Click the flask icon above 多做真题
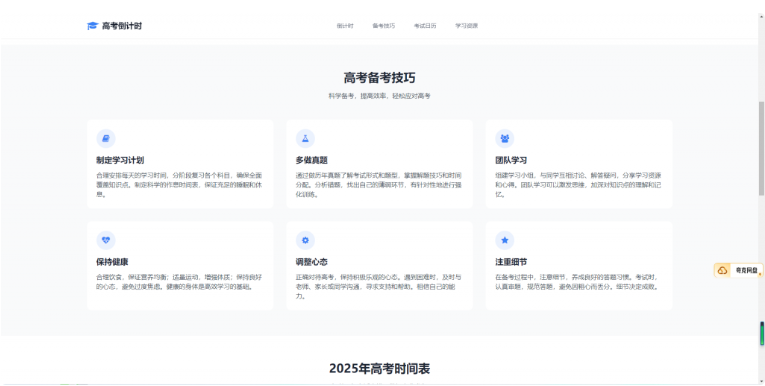 (x=305, y=139)
